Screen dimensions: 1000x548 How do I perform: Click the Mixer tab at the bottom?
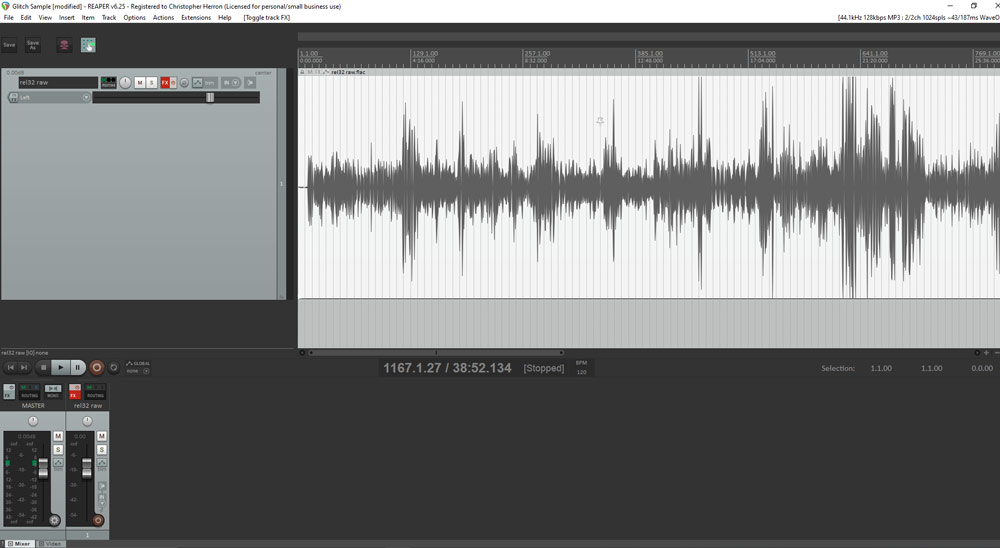pos(19,543)
